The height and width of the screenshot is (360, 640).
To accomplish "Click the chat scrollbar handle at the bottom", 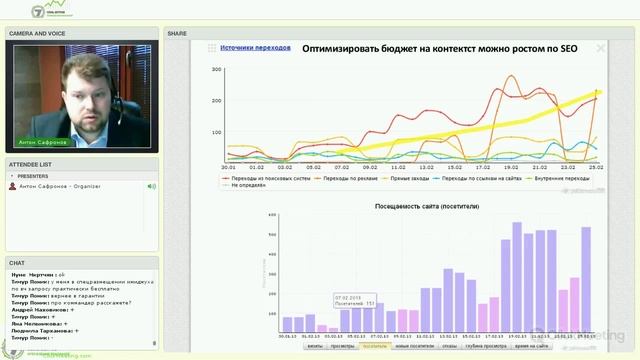I will [154, 343].
